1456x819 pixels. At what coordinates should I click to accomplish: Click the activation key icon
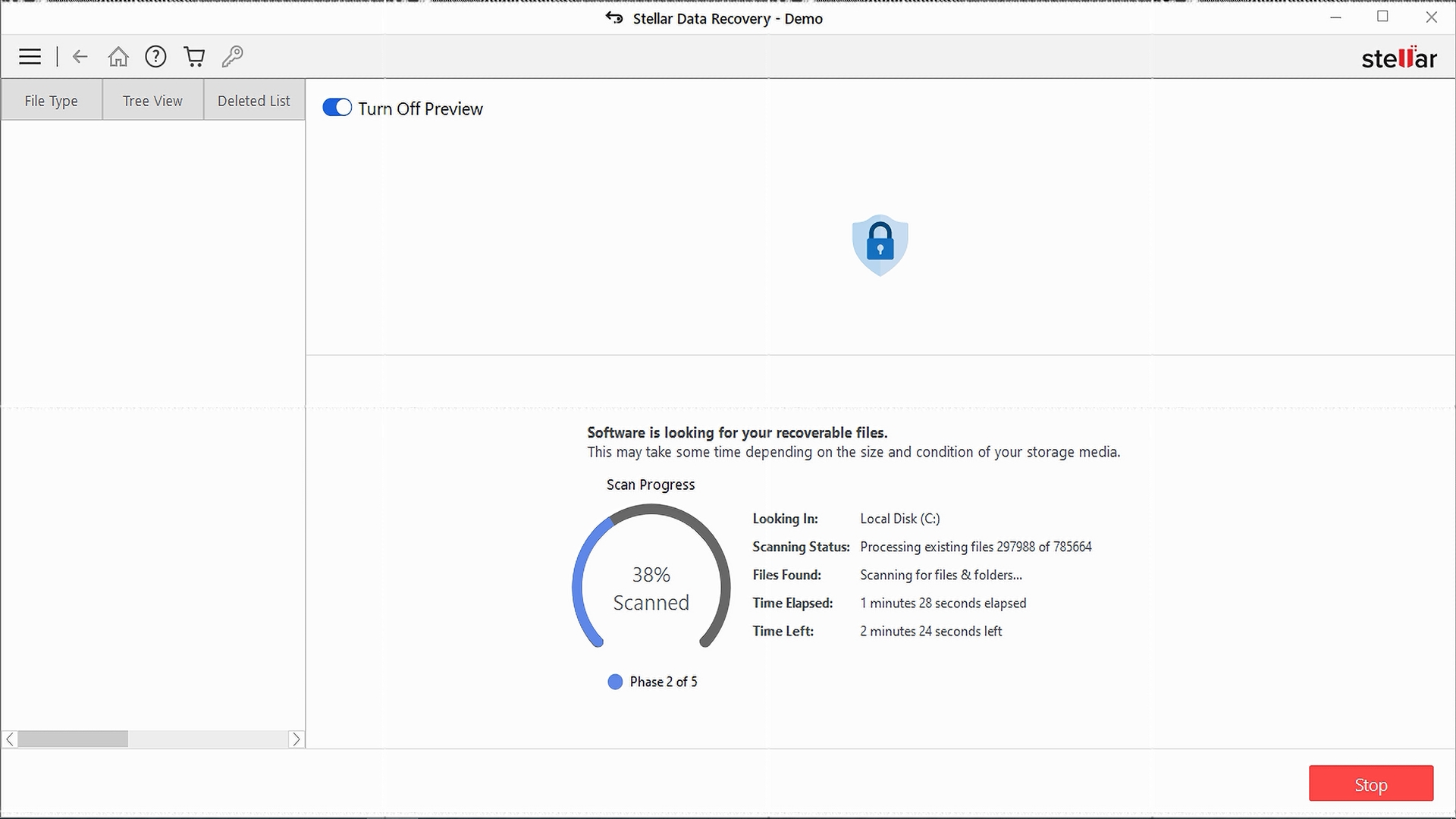(232, 57)
